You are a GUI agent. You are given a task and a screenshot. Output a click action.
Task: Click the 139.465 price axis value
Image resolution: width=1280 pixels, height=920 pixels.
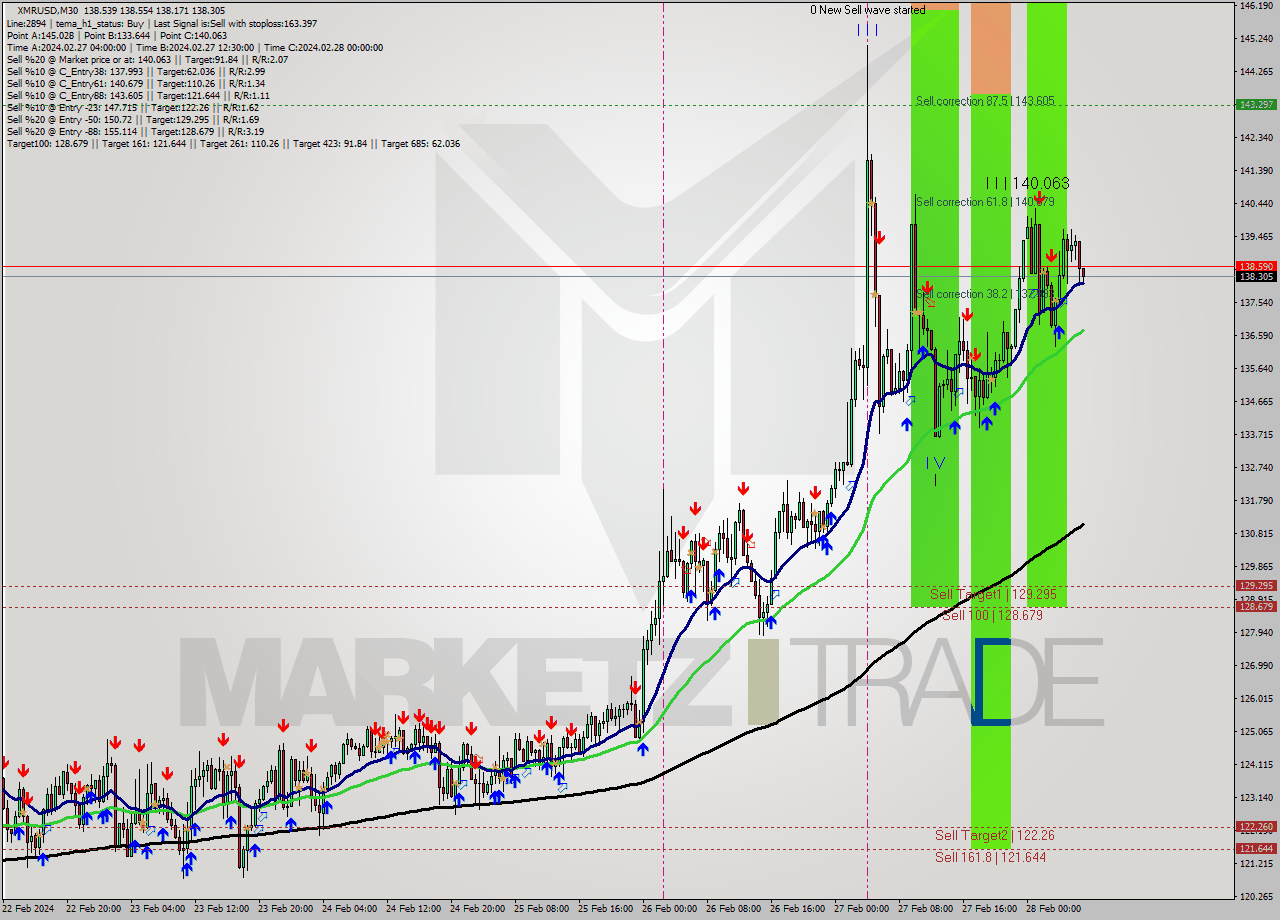[1256, 237]
